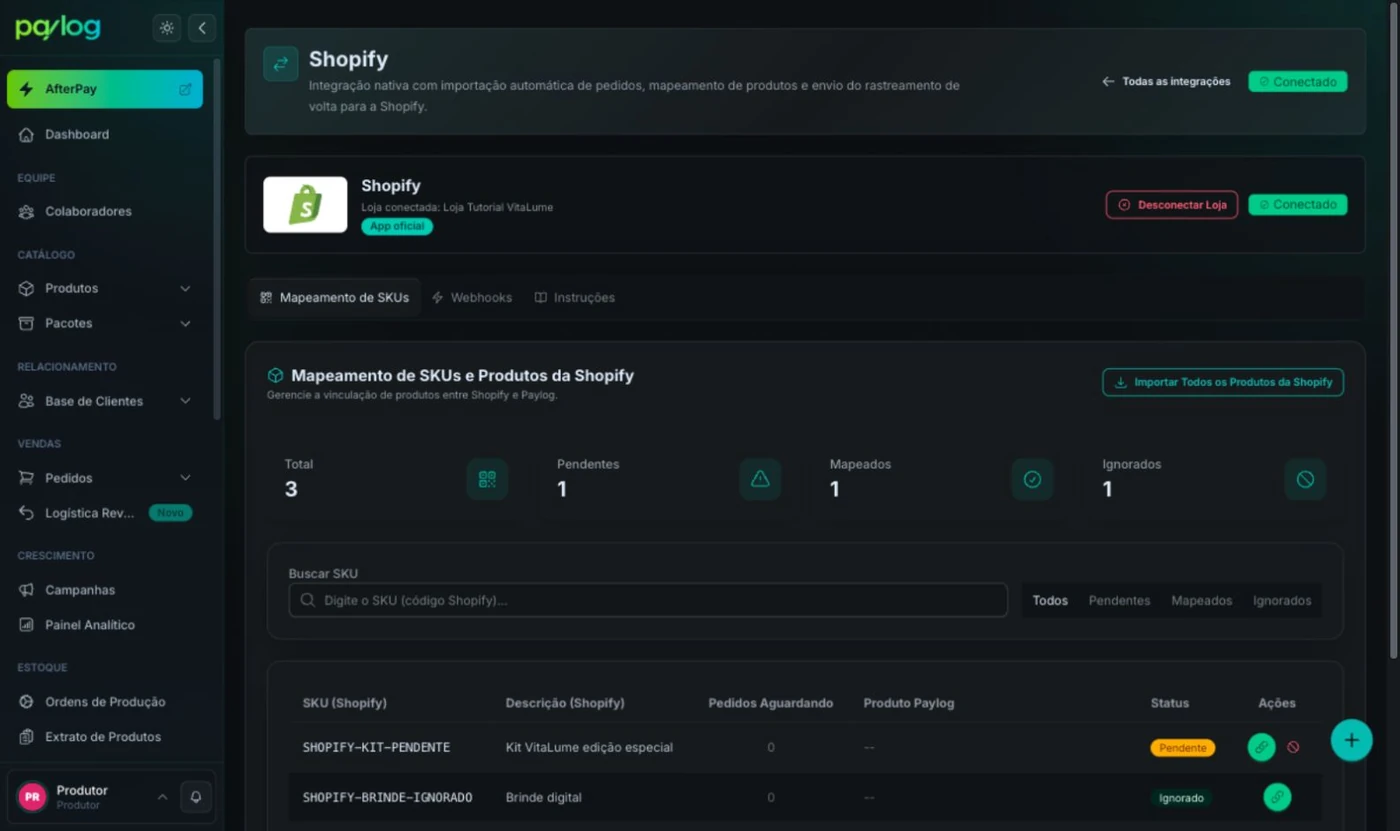Click the Pacotes archive icon
The height and width of the screenshot is (831, 1400).
point(26,323)
